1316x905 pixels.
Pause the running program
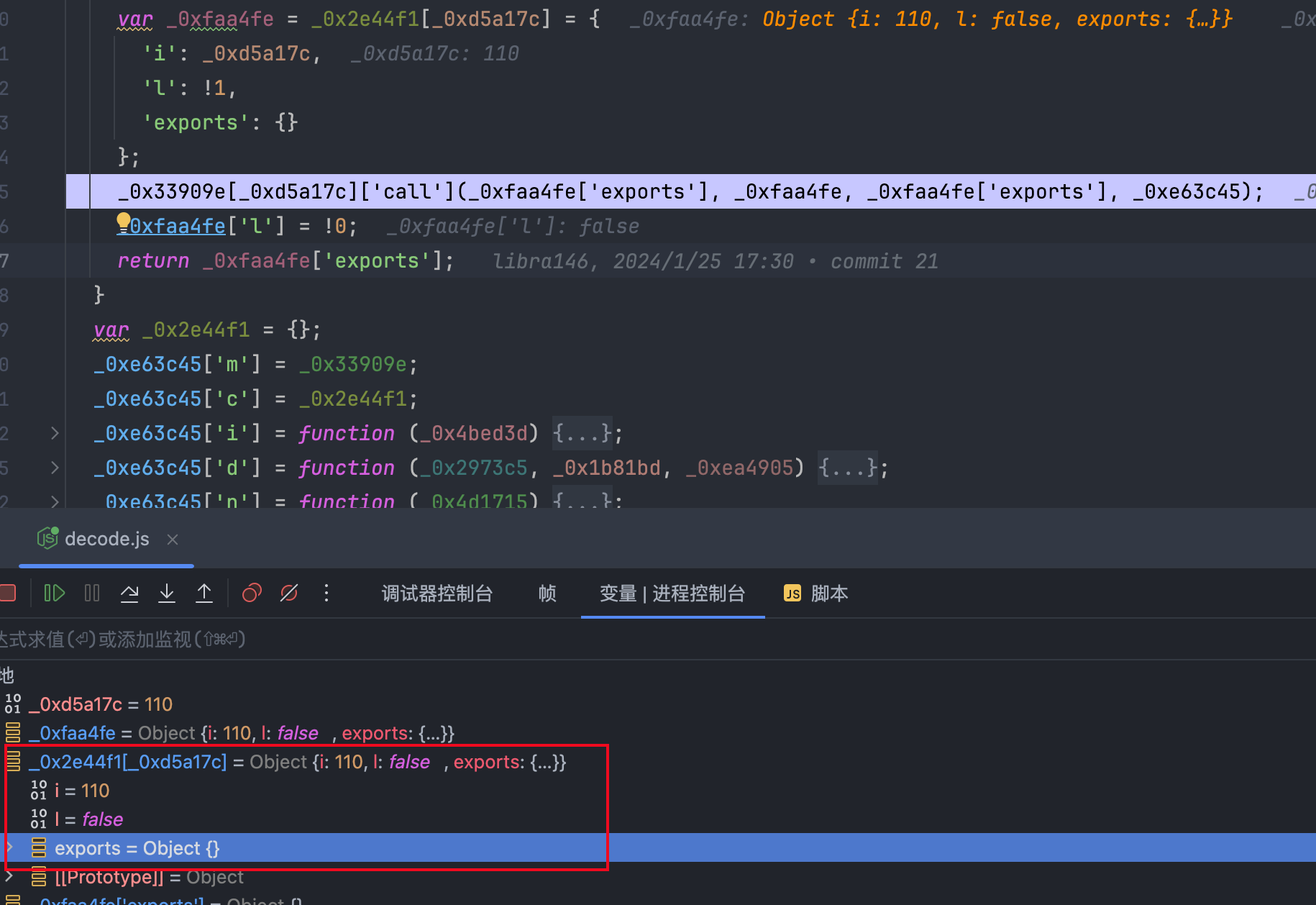pyautogui.click(x=92, y=594)
